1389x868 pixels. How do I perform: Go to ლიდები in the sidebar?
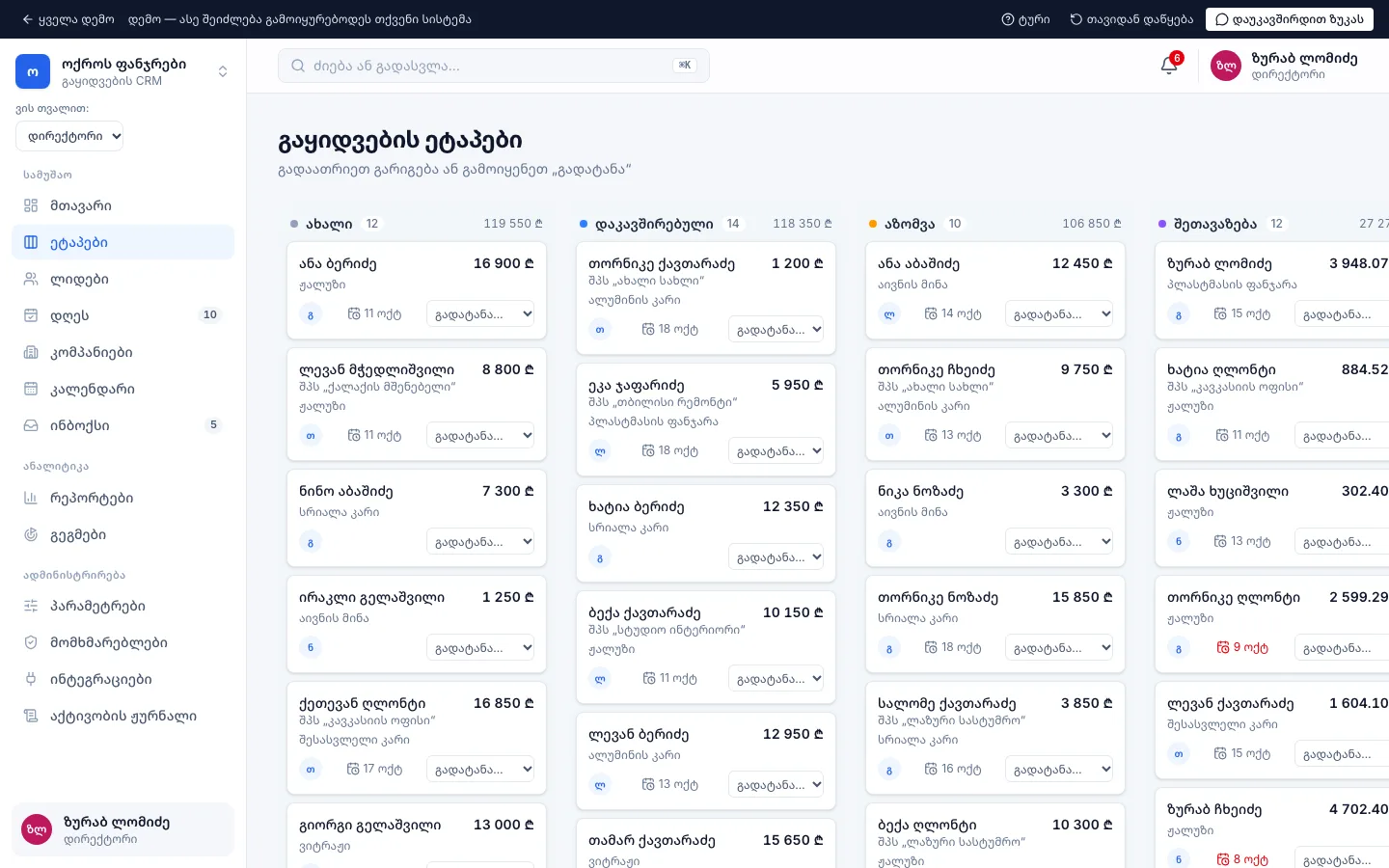123,279
